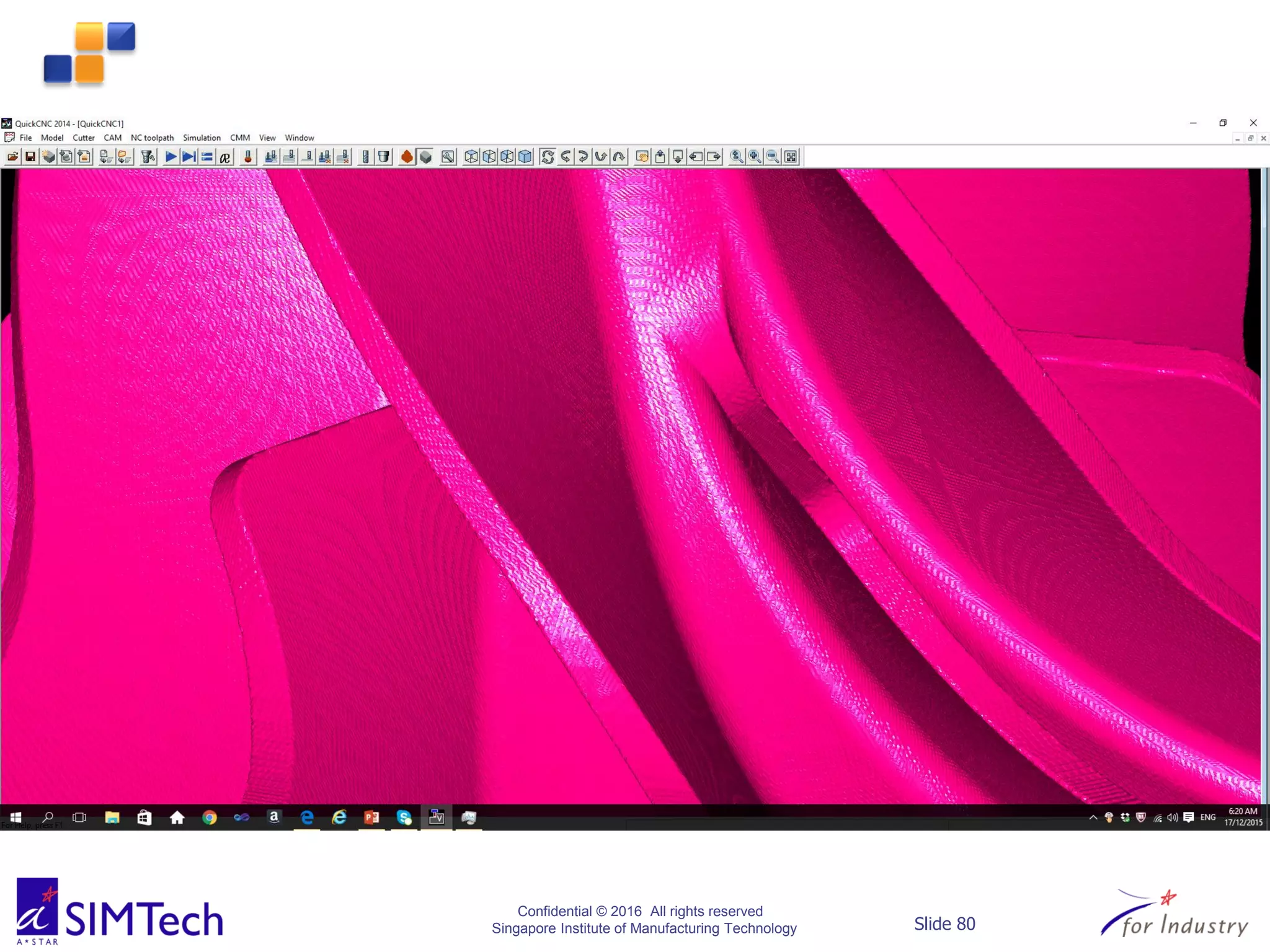
Task: Click the open file folder icon
Action: [12, 157]
